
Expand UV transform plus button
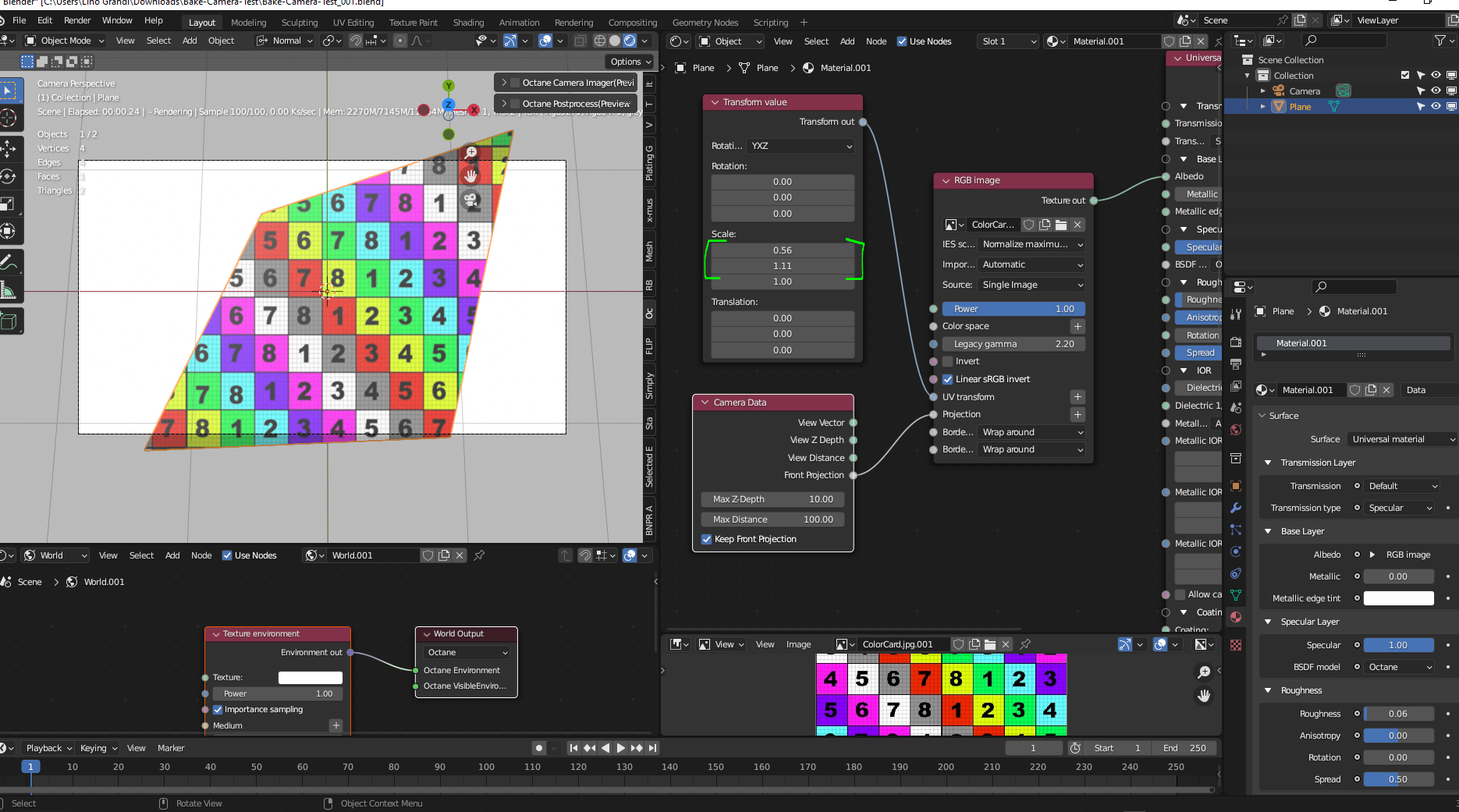(x=1077, y=397)
